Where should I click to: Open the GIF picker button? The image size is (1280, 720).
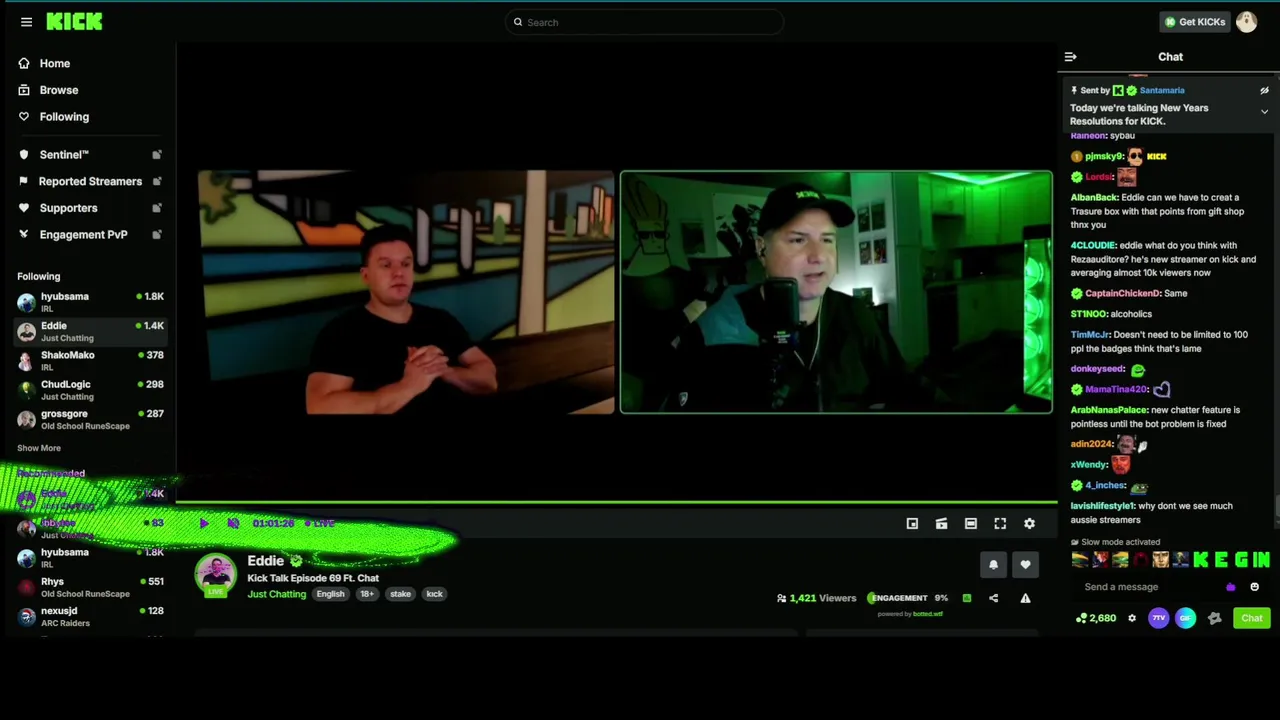click(1185, 618)
